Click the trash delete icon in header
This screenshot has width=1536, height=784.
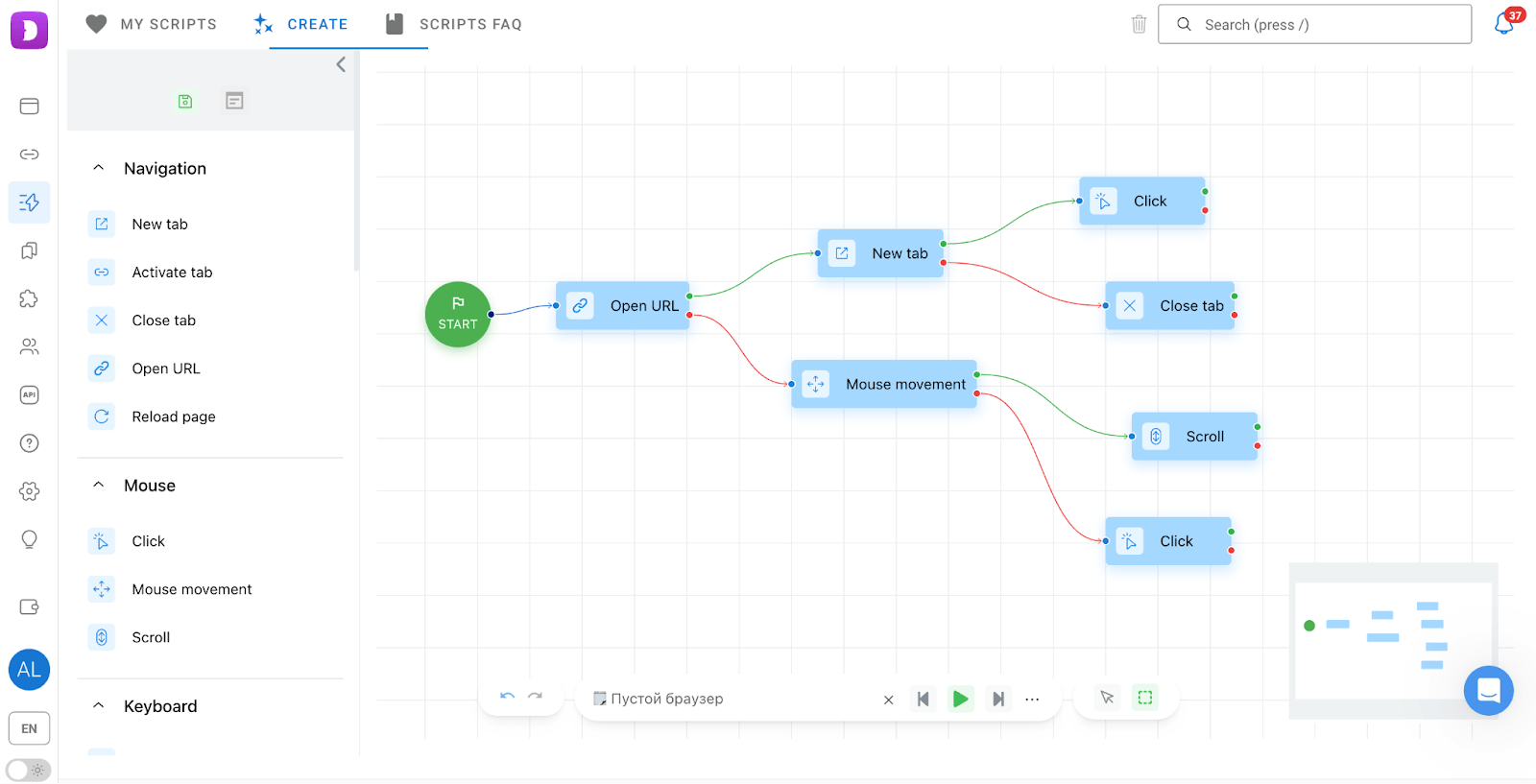coord(1139,25)
